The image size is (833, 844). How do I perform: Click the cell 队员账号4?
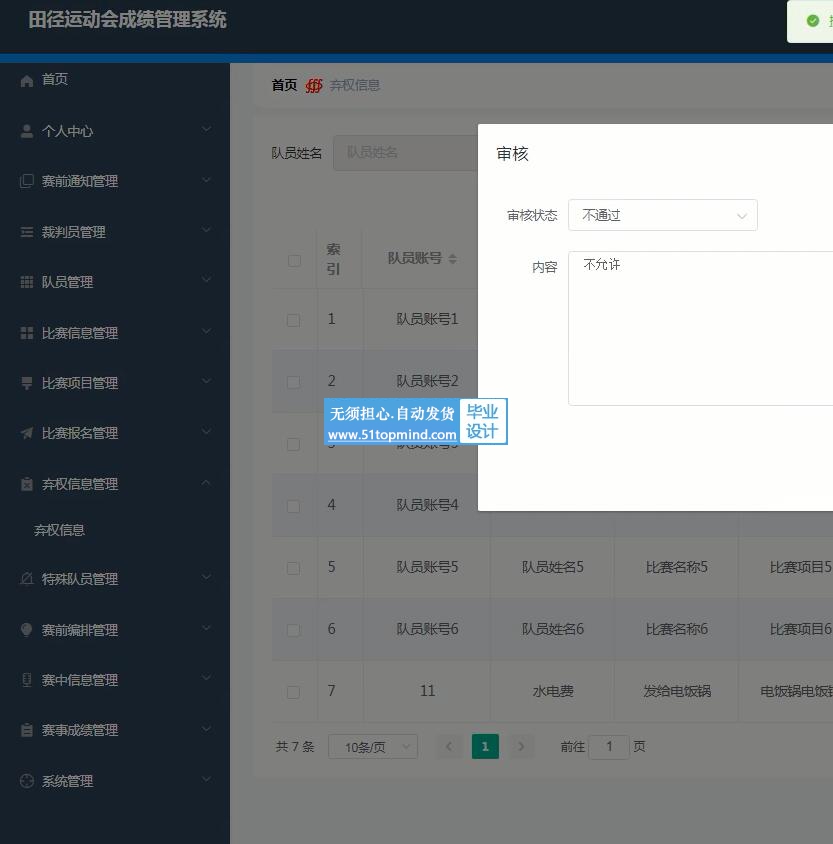(427, 505)
